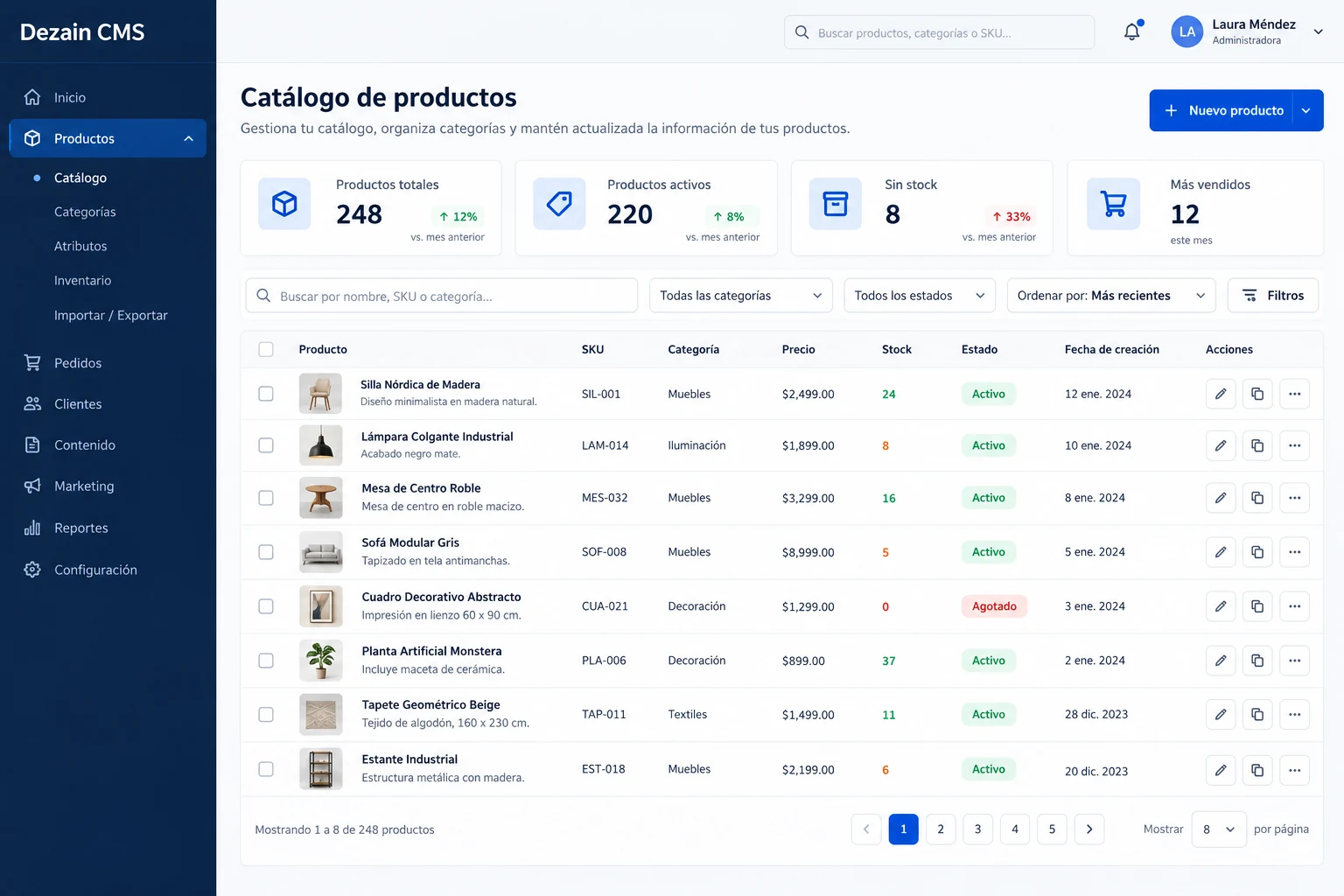The image size is (1344, 896).
Task: Open more actions for Planta Artificial Monstera
Action: [x=1294, y=661]
